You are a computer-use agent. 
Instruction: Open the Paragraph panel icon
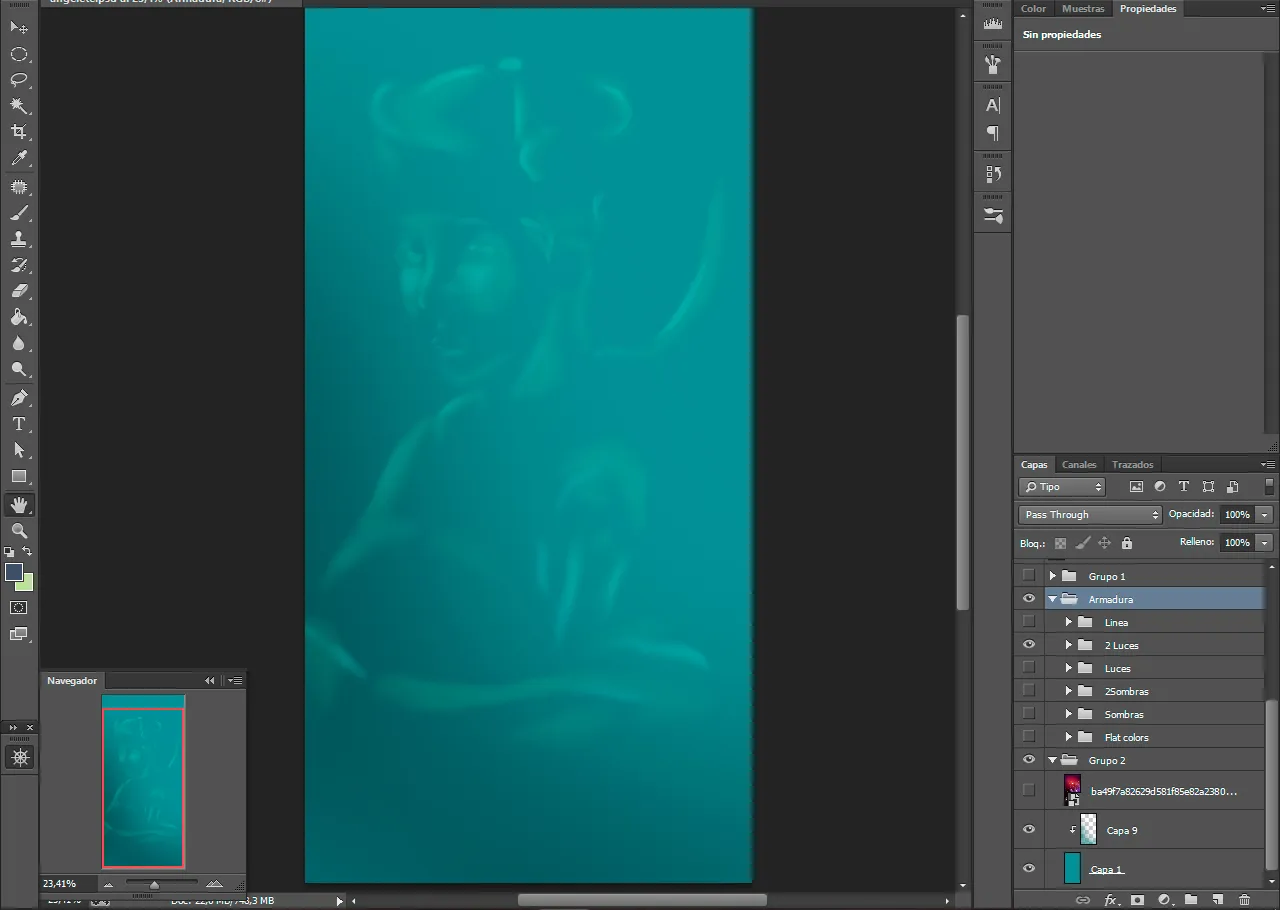[x=993, y=132]
